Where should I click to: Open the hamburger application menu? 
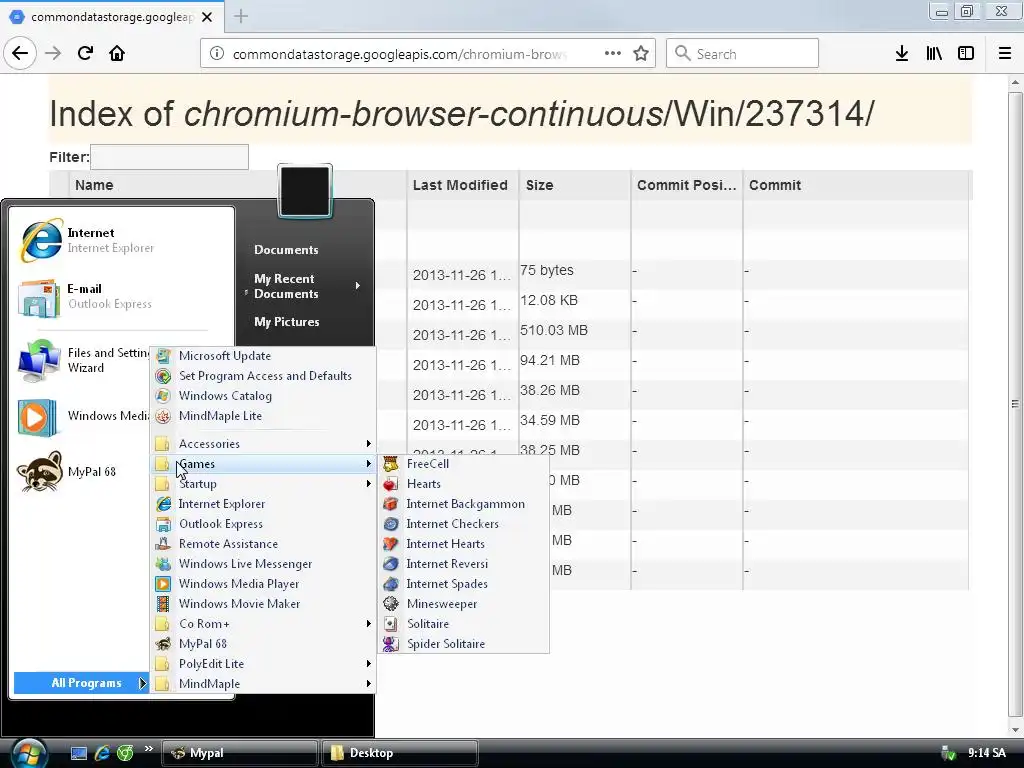tap(1005, 53)
